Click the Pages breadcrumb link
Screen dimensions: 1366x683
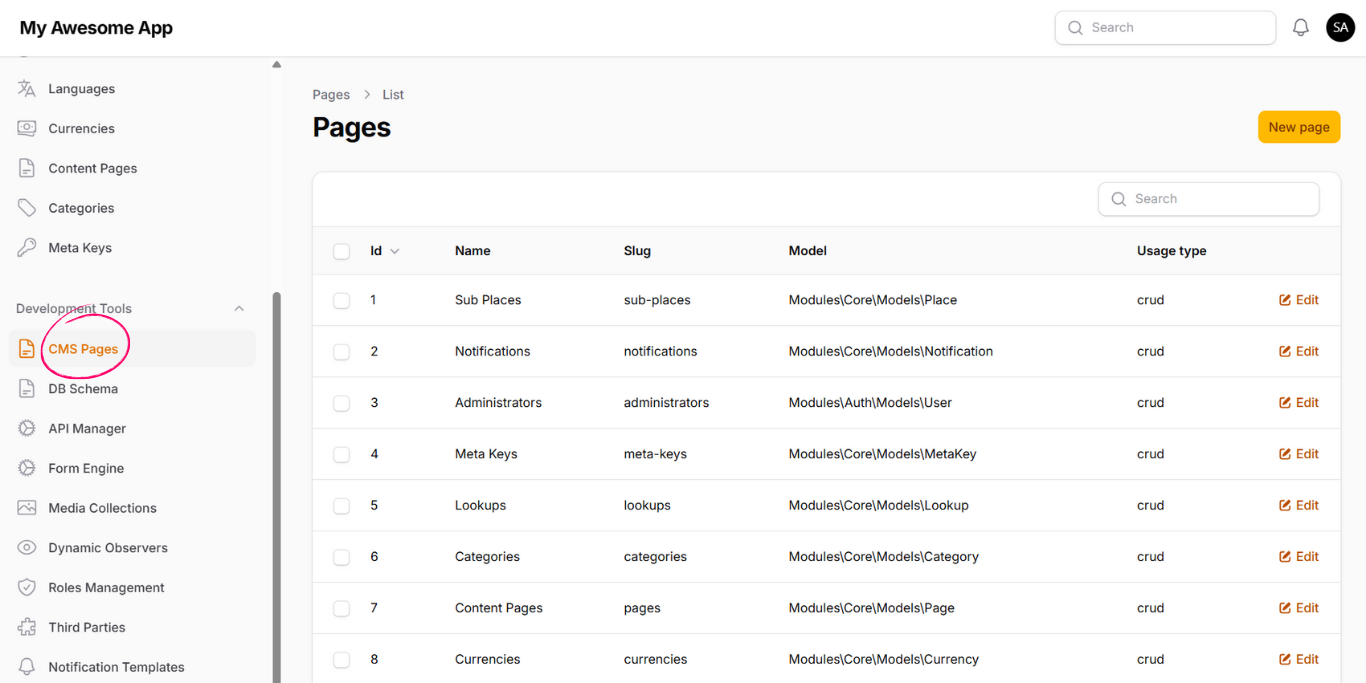331,95
